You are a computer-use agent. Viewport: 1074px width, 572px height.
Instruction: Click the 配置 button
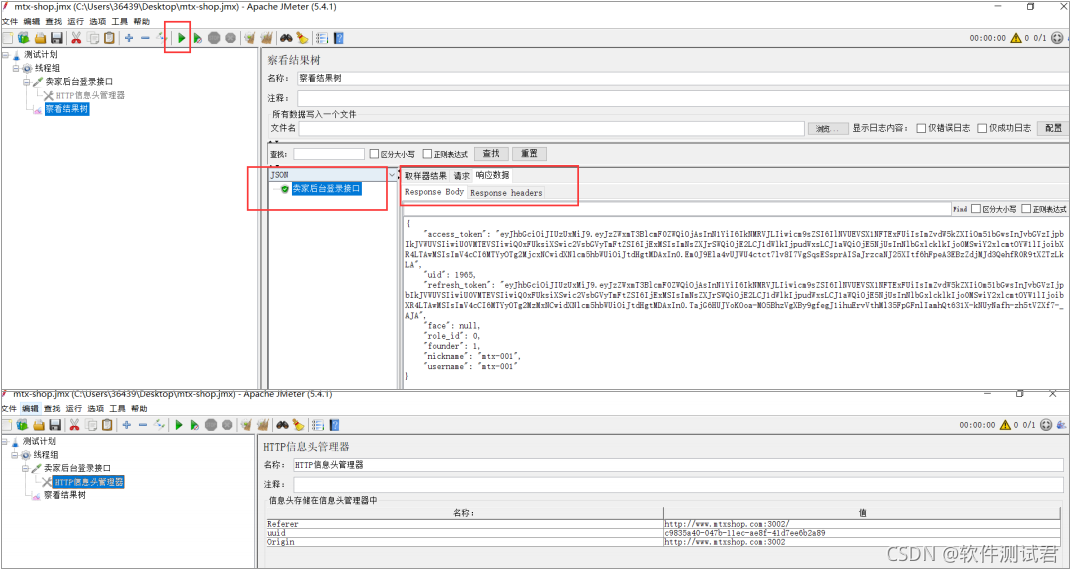click(1053, 128)
